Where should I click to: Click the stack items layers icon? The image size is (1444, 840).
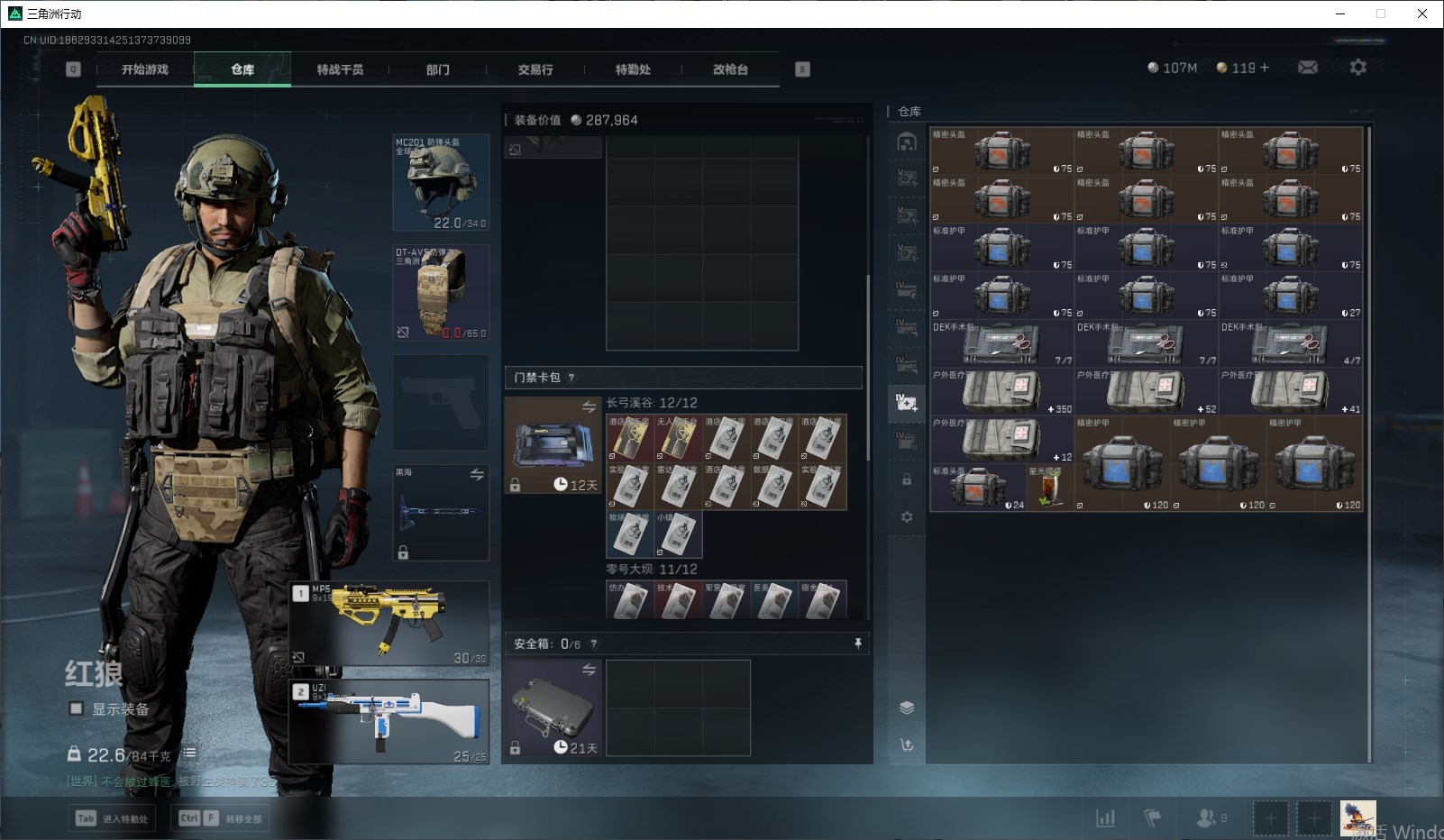(x=907, y=708)
